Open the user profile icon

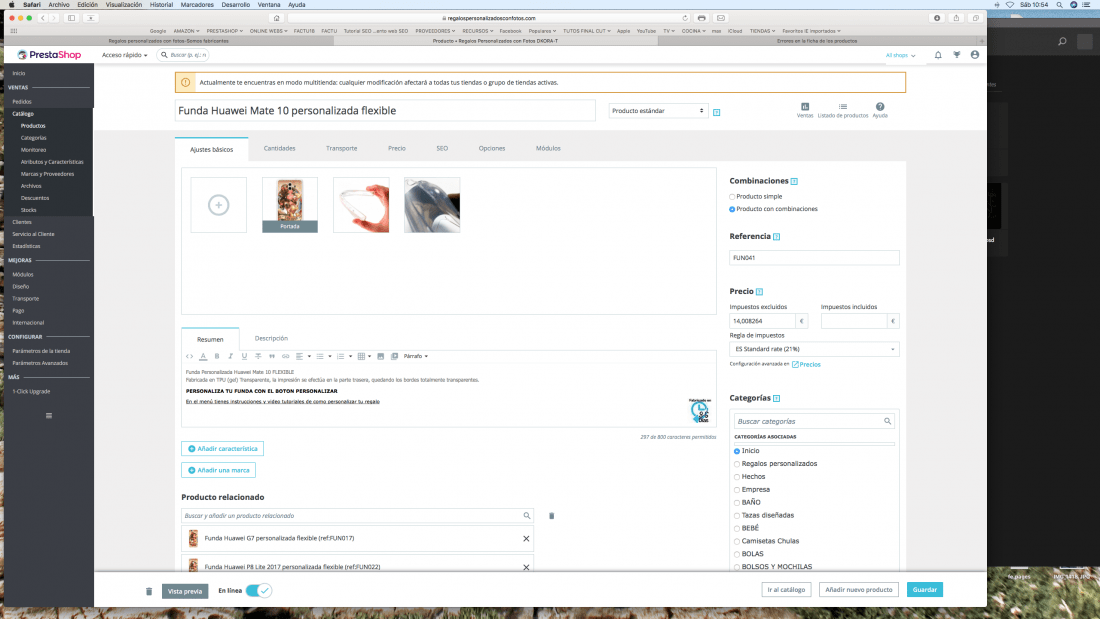(974, 55)
